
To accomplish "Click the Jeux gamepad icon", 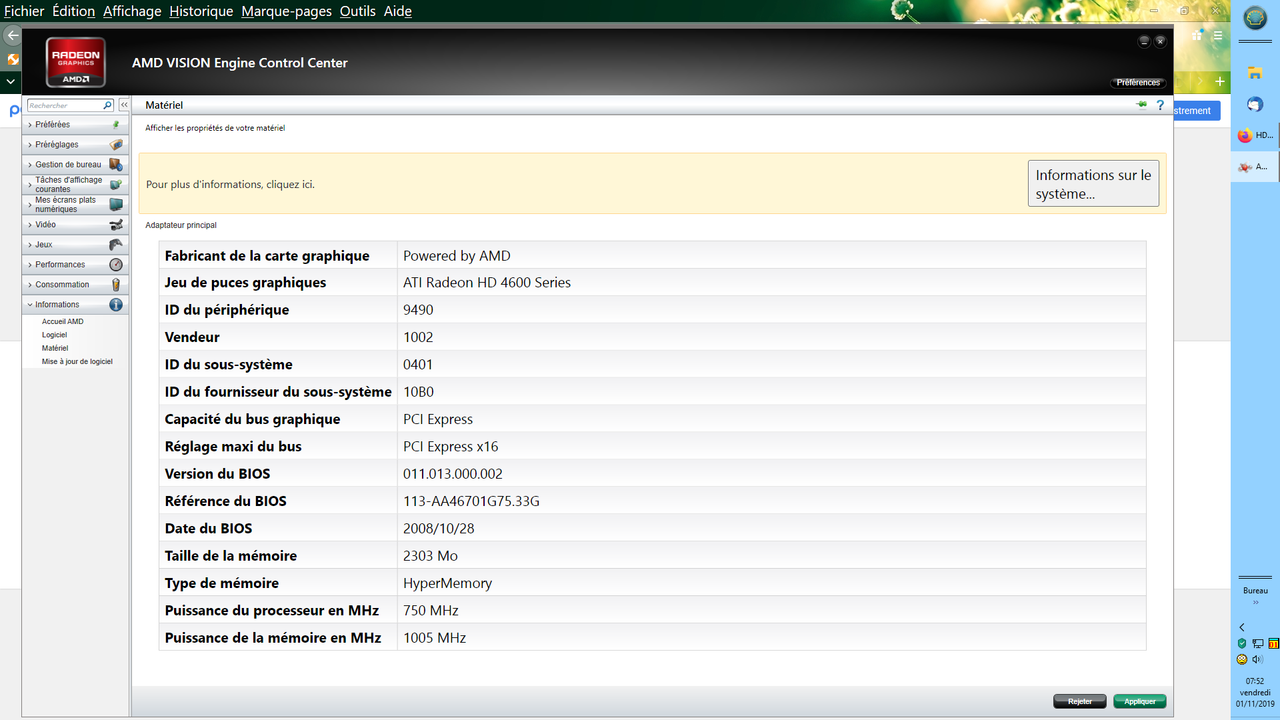I will click(116, 245).
